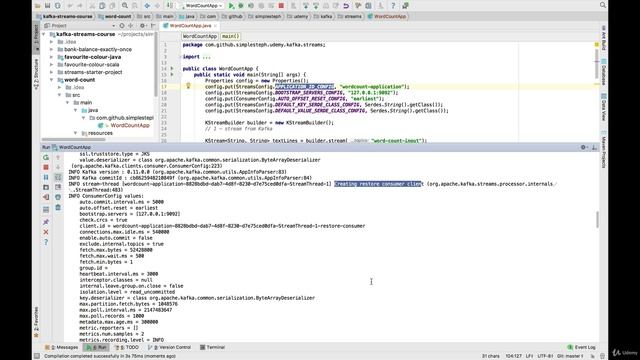Click the kafka-streams-course breadcrumb

[x=64, y=16]
